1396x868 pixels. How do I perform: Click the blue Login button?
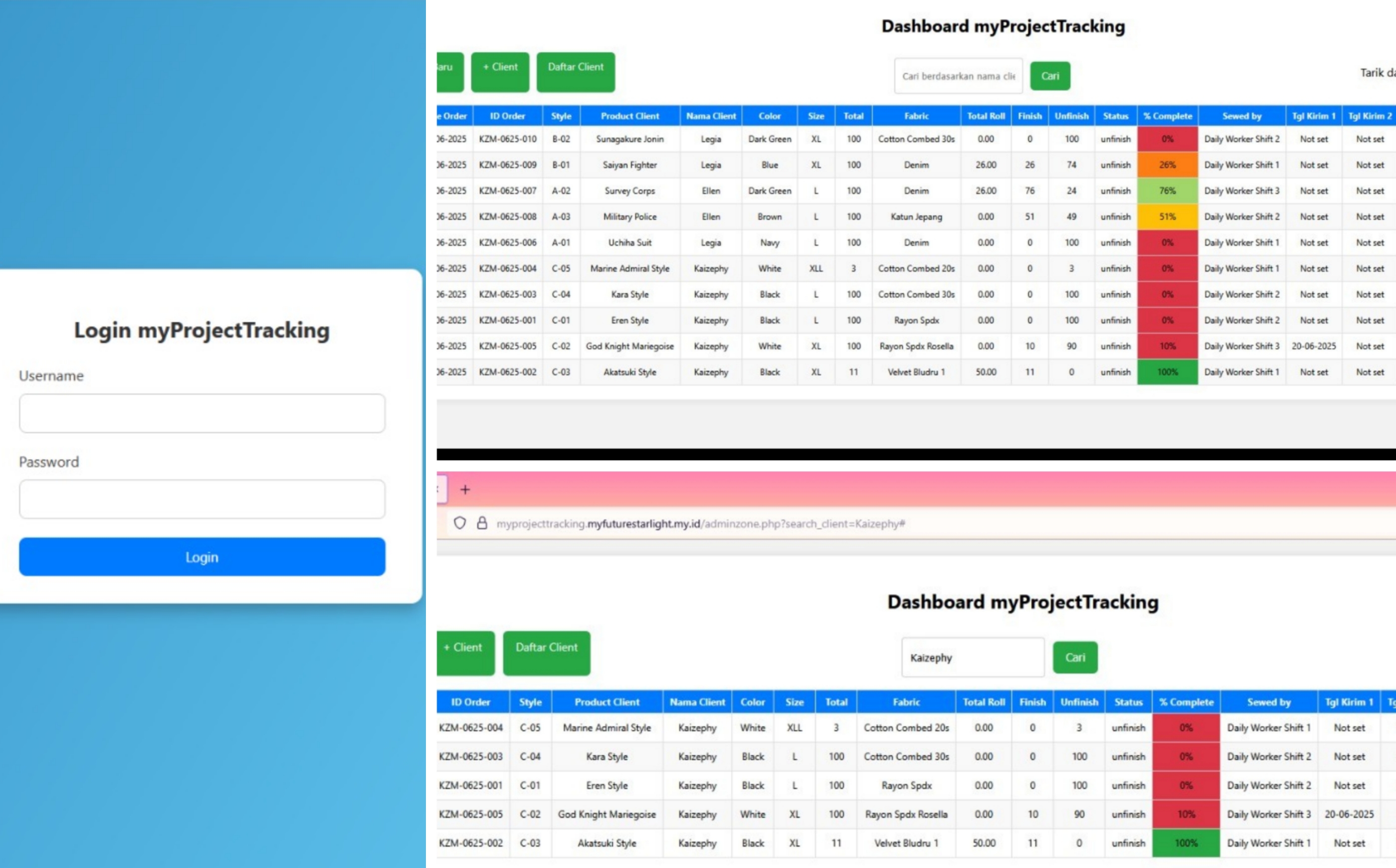tap(201, 557)
